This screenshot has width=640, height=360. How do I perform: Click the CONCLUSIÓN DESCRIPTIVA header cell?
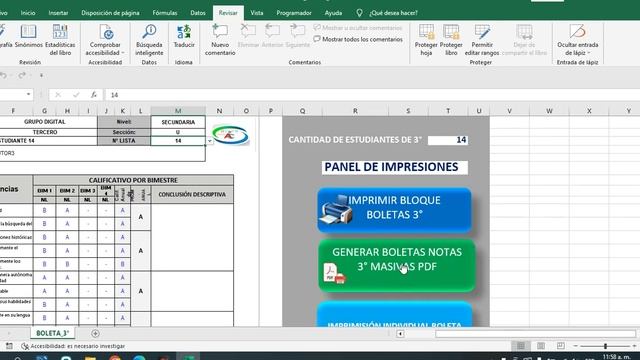pos(192,195)
